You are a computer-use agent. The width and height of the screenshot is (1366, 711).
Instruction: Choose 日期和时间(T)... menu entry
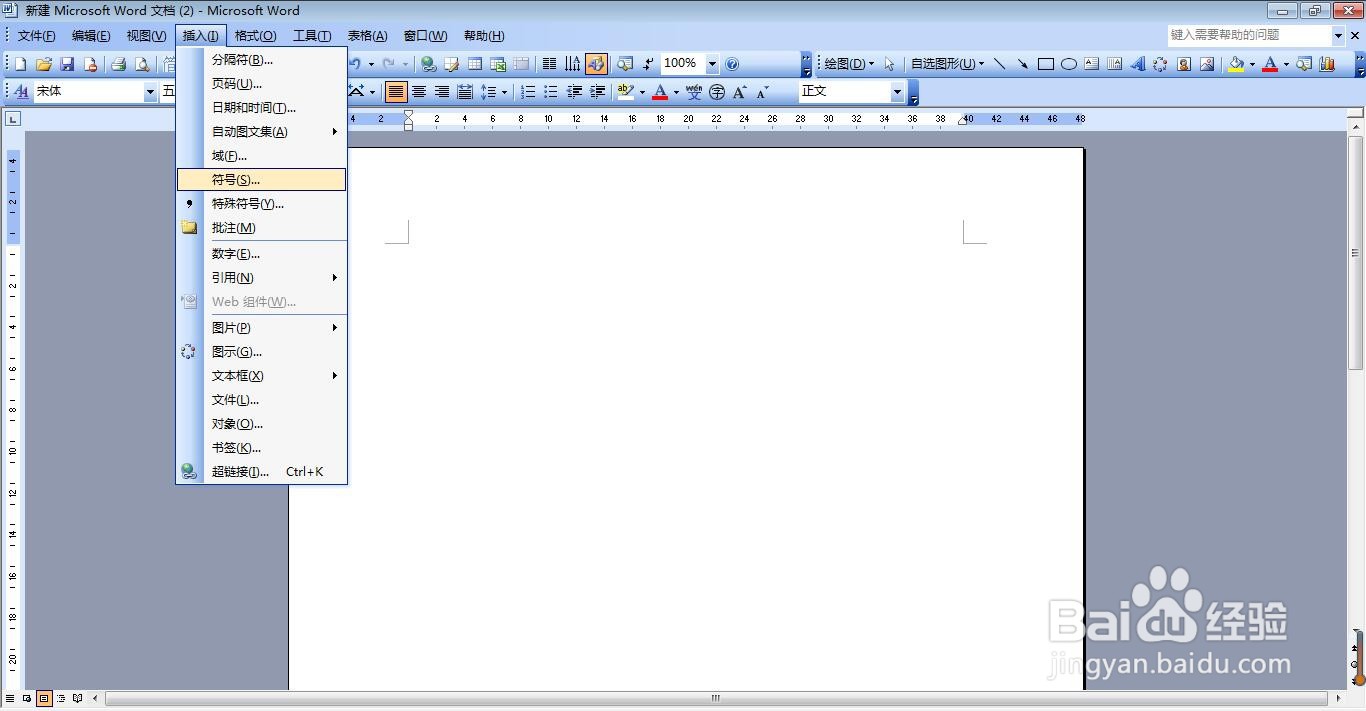tap(262, 108)
